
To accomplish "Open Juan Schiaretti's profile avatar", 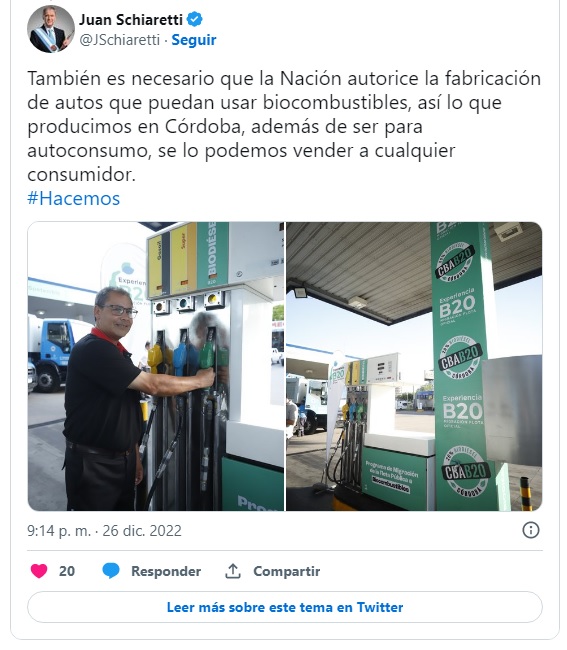I will 51,29.
